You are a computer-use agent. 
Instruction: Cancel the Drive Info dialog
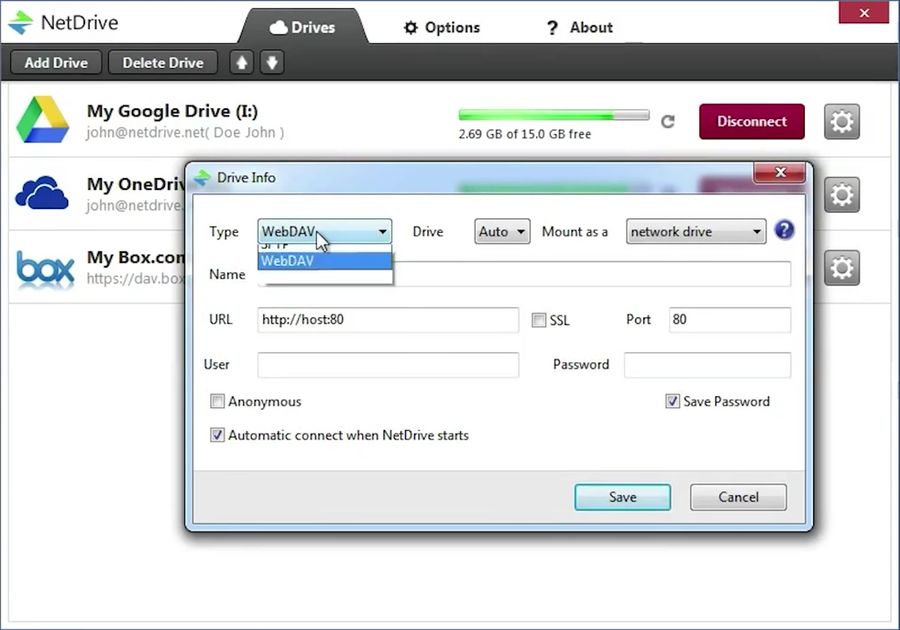point(738,497)
